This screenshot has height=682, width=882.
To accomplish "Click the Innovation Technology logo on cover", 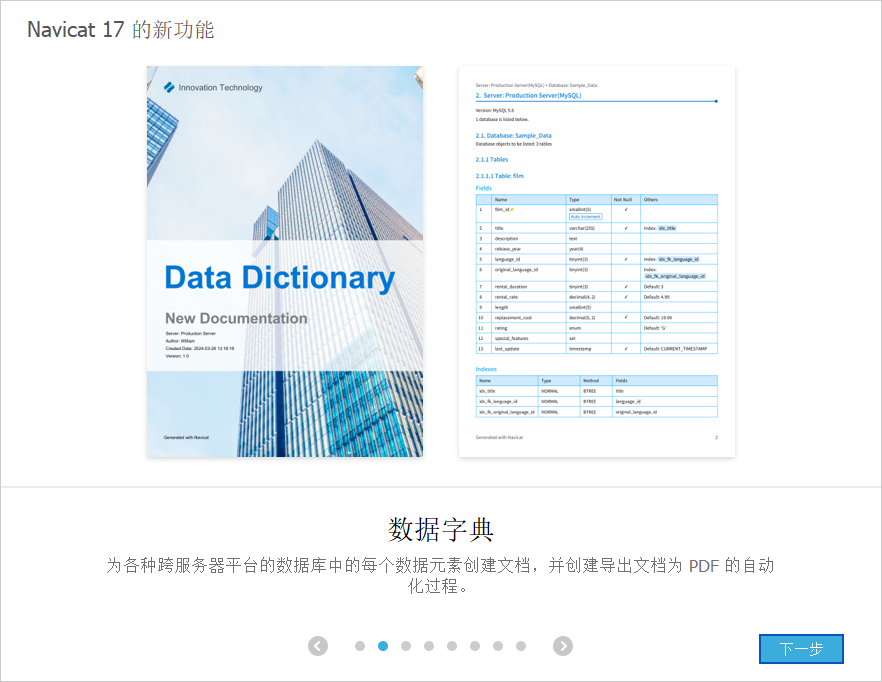I will point(213,87).
